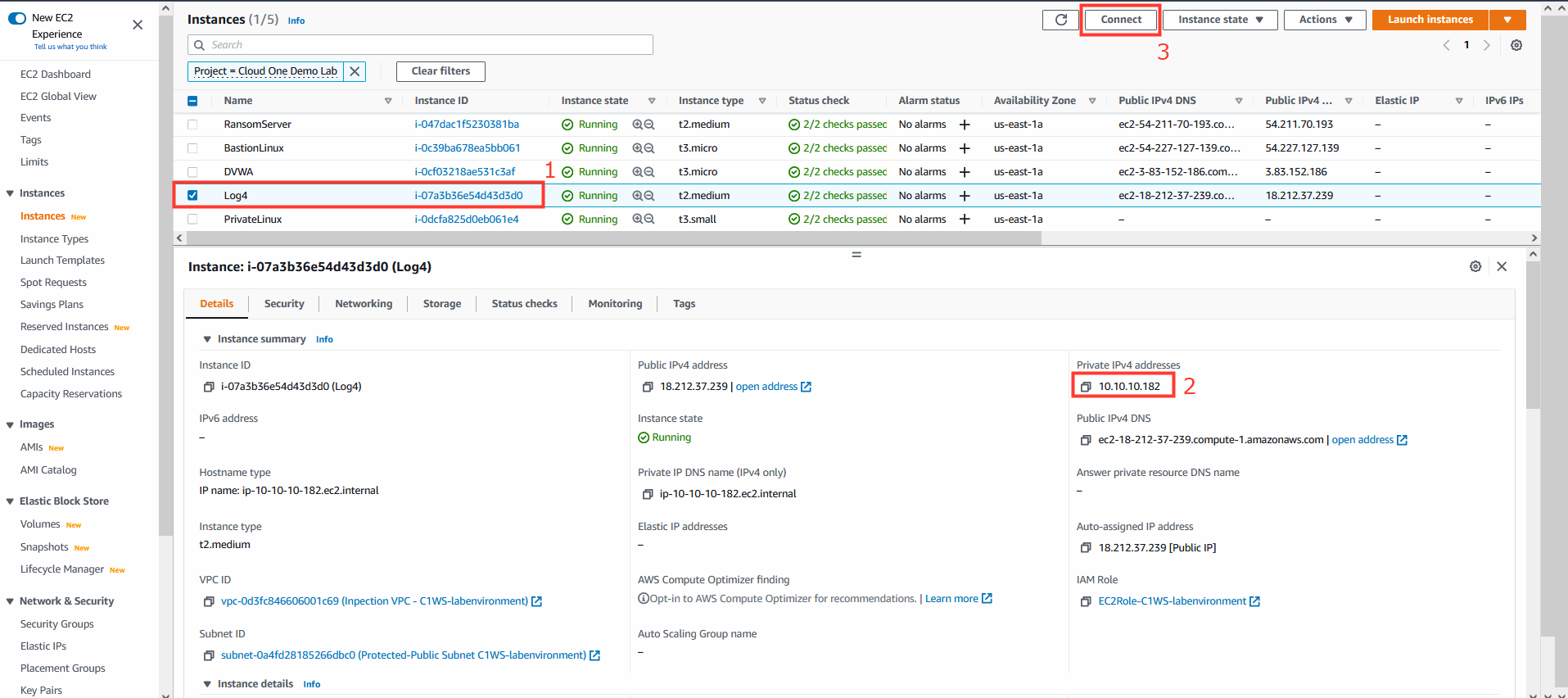Copy the IAM Role name icon
The image size is (1568, 698).
[x=1086, y=601]
